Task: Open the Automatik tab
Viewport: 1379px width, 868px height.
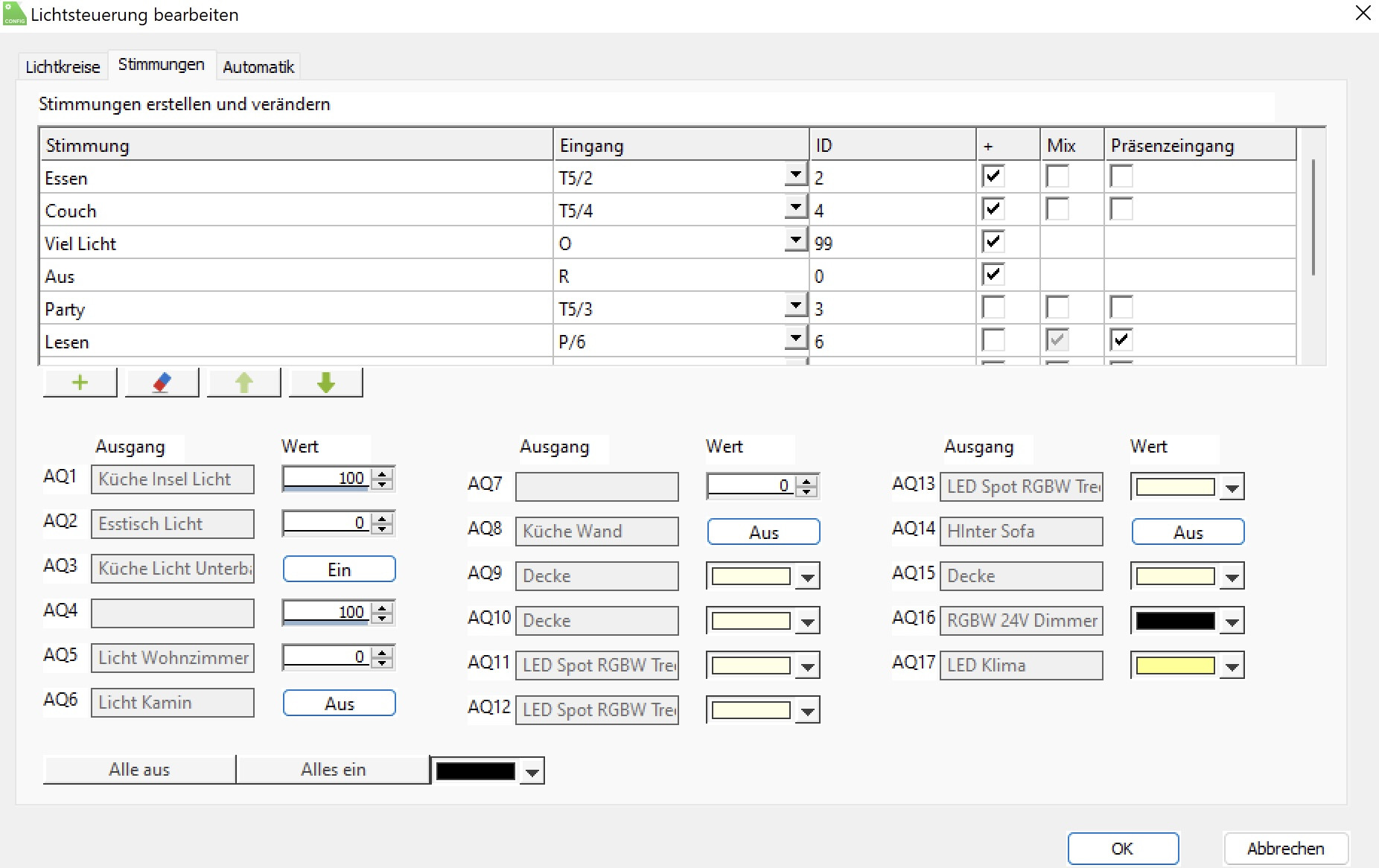Action: tap(258, 67)
